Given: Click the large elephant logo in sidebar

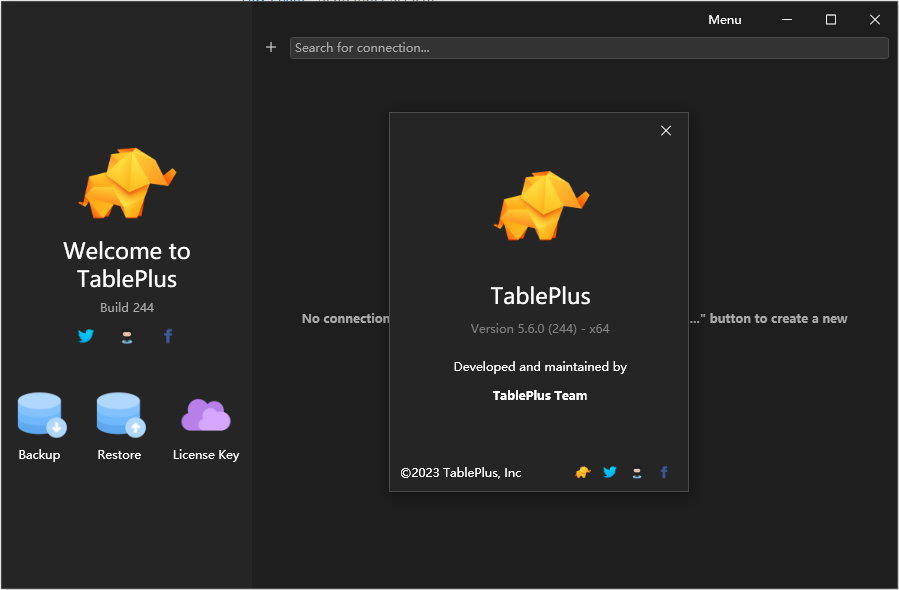Looking at the screenshot, I should (x=127, y=183).
